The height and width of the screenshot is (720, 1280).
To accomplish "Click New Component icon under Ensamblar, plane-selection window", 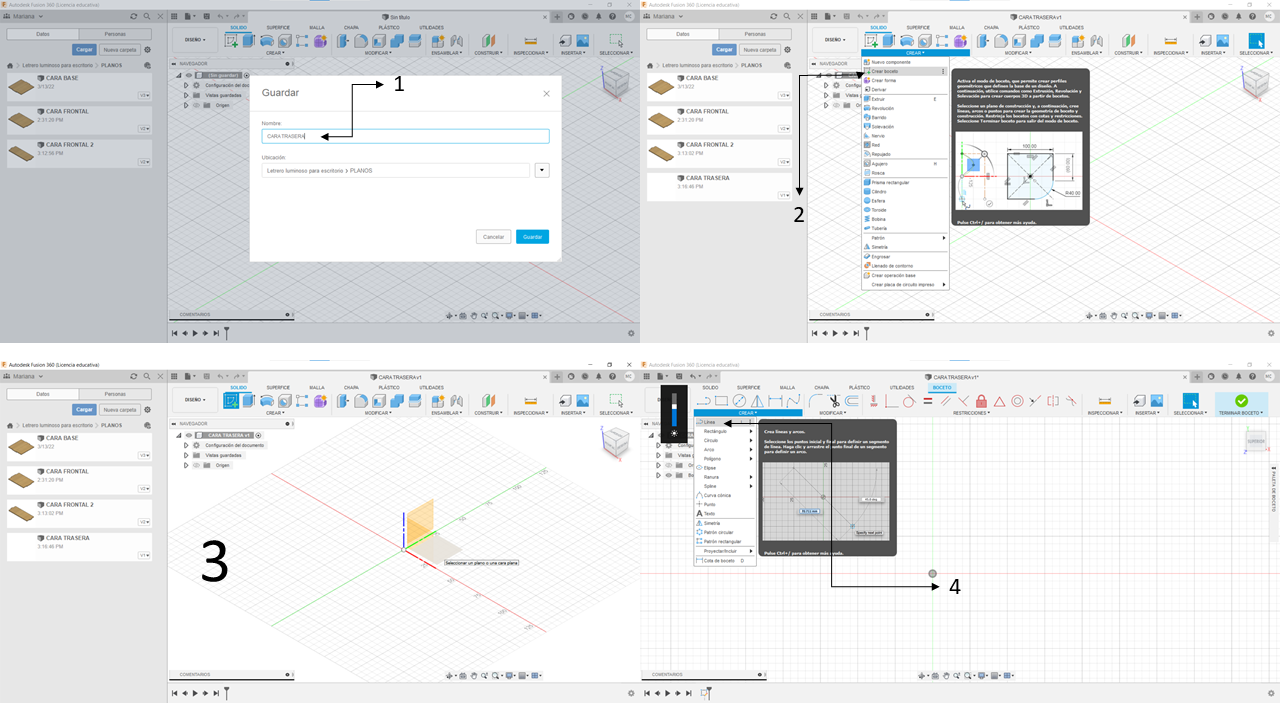I will click(x=436, y=400).
